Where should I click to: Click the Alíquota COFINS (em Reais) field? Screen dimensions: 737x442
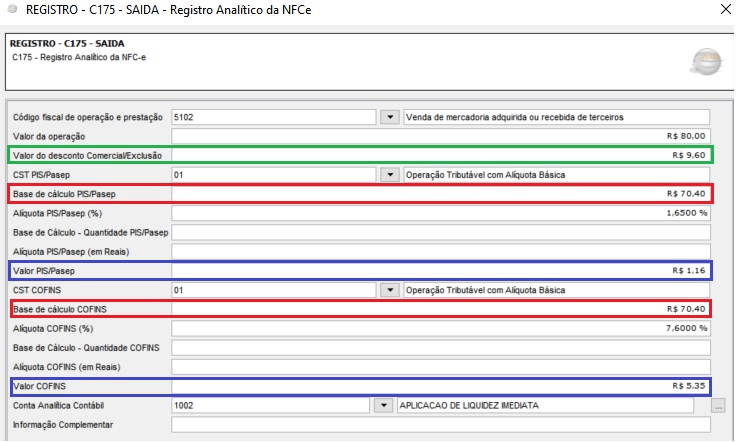(441, 367)
